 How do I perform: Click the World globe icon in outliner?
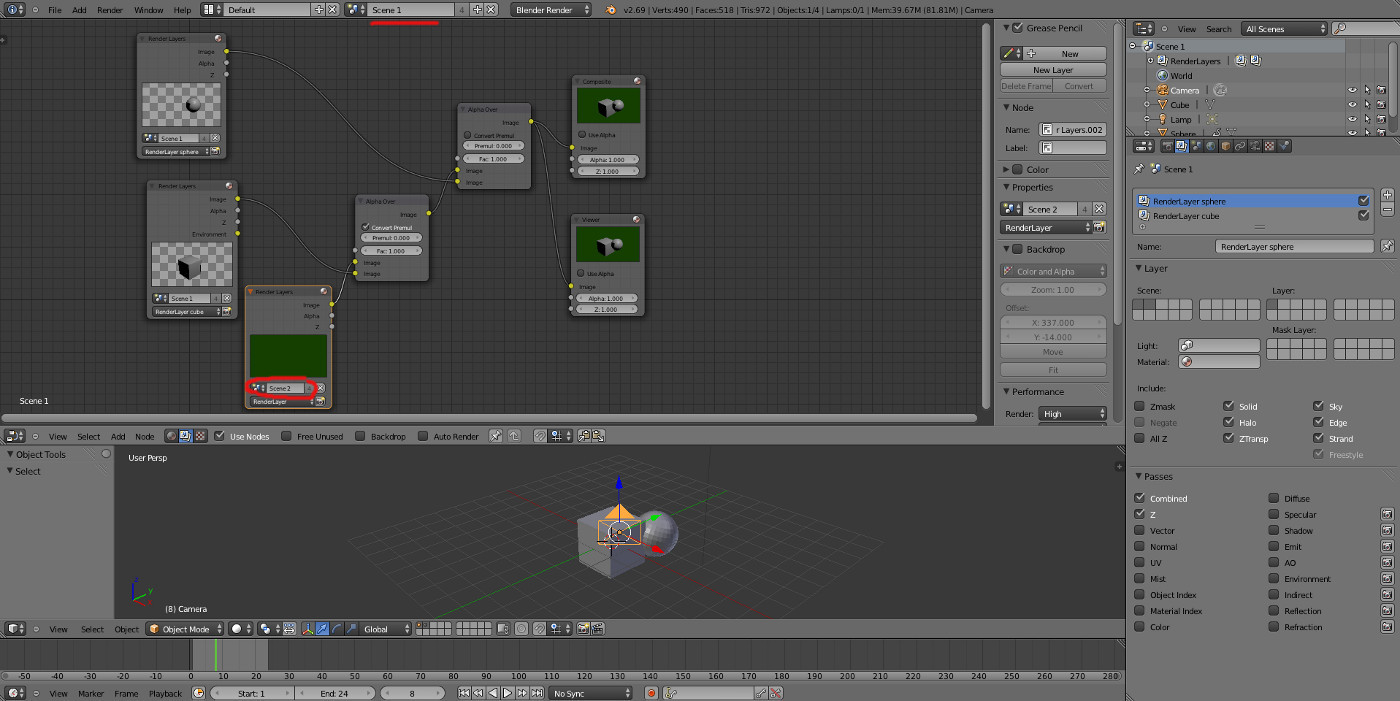(x=1162, y=76)
